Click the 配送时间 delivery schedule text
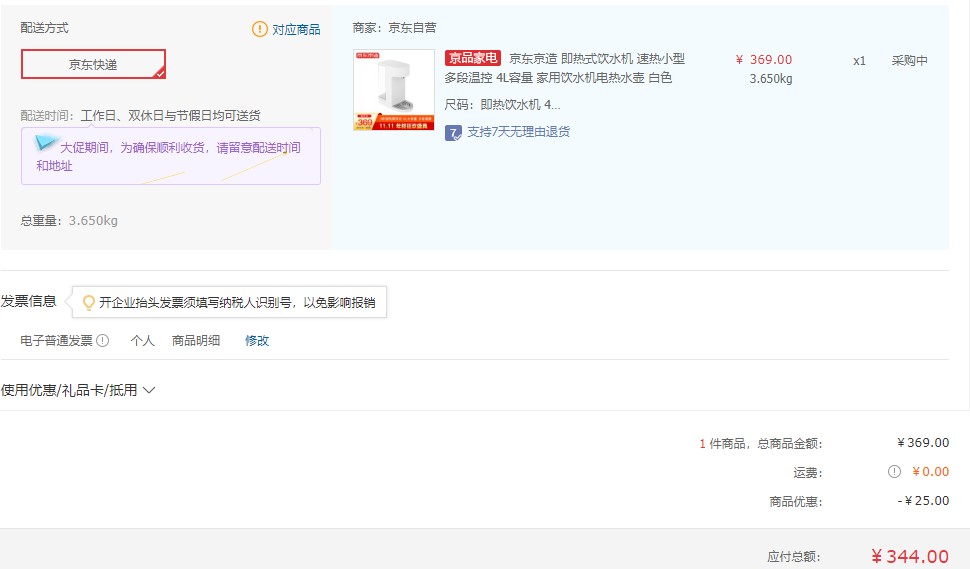 [x=140, y=116]
